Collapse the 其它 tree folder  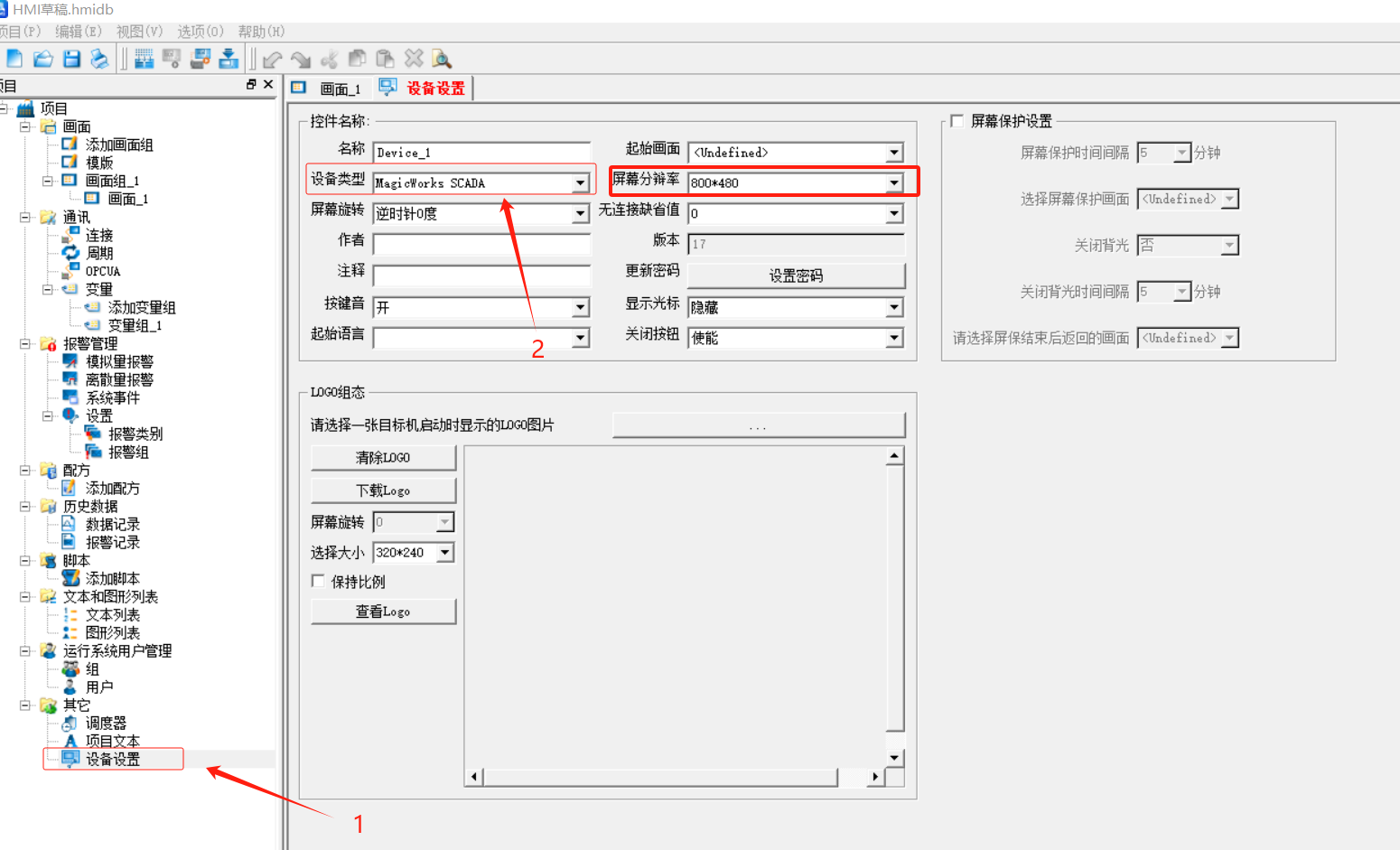25,705
